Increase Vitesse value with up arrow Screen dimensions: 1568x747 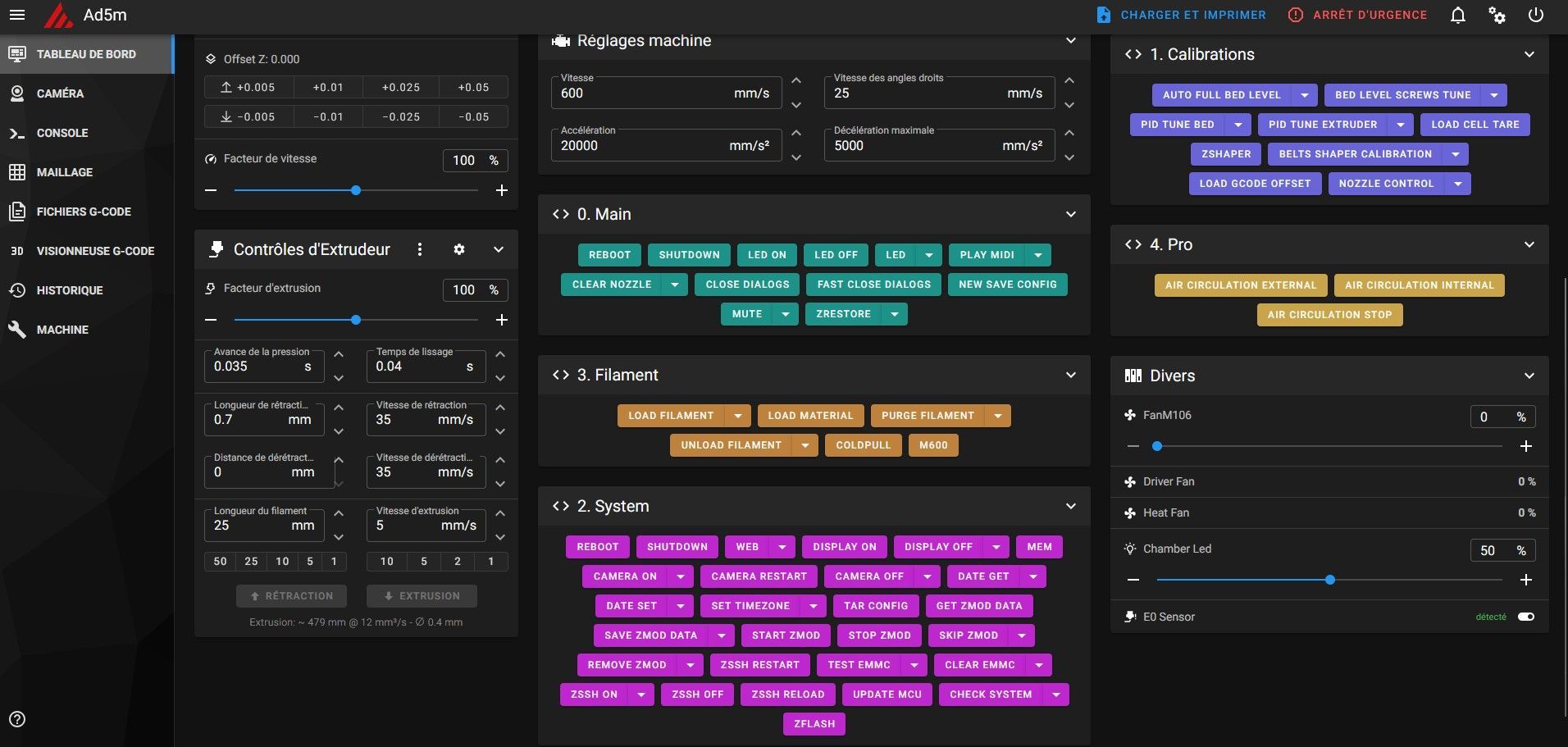tap(796, 80)
